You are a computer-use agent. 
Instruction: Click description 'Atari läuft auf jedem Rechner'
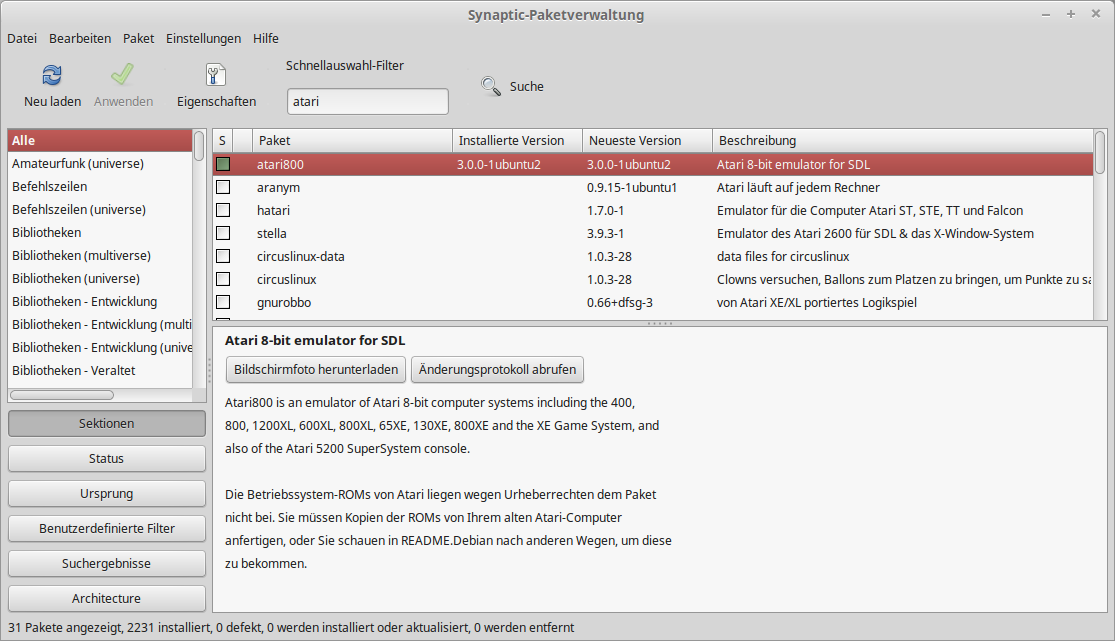[x=798, y=188]
